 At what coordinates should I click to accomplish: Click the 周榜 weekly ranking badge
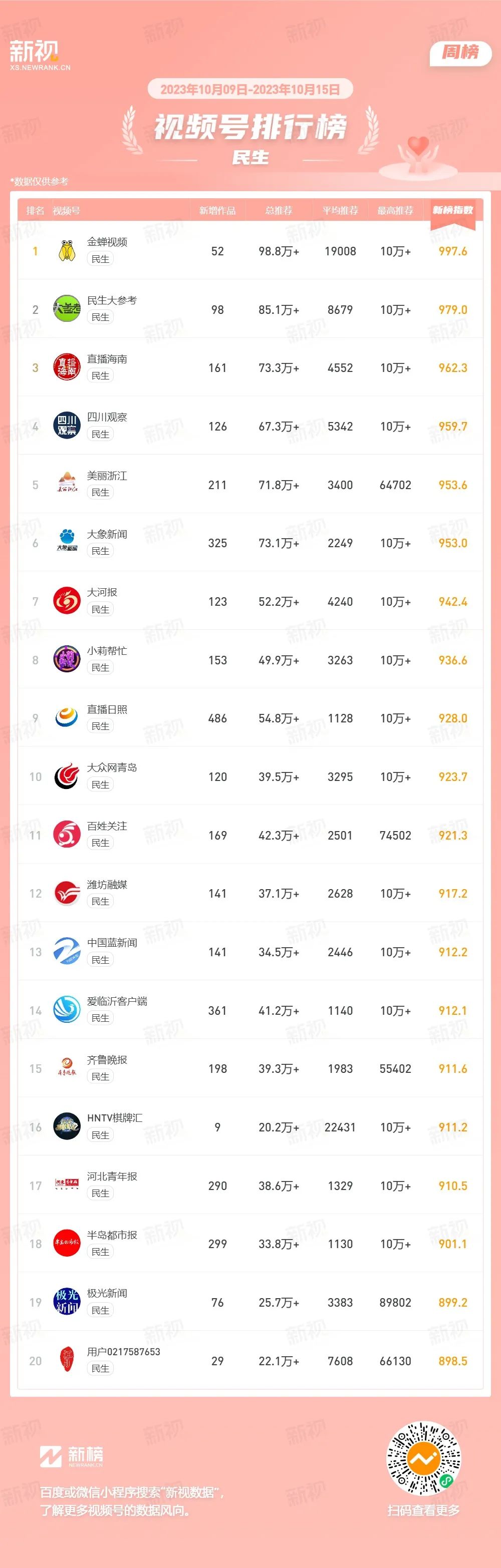(460, 53)
